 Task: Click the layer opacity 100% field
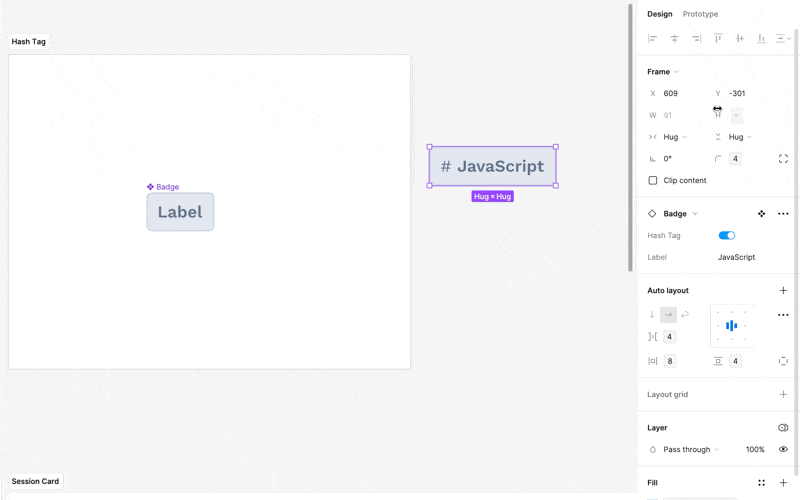click(755, 449)
